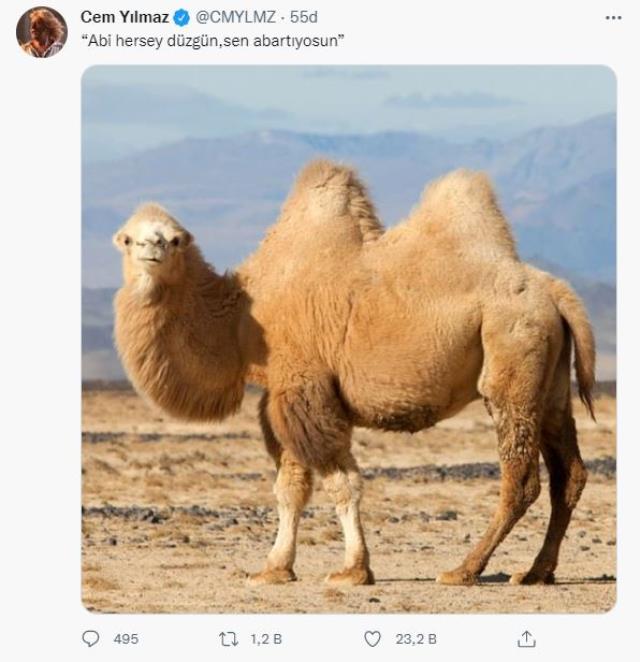Image resolution: width=640 pixels, height=662 pixels.
Task: Open Cem Yılmaz's profile avatar picture
Action: [x=42, y=32]
